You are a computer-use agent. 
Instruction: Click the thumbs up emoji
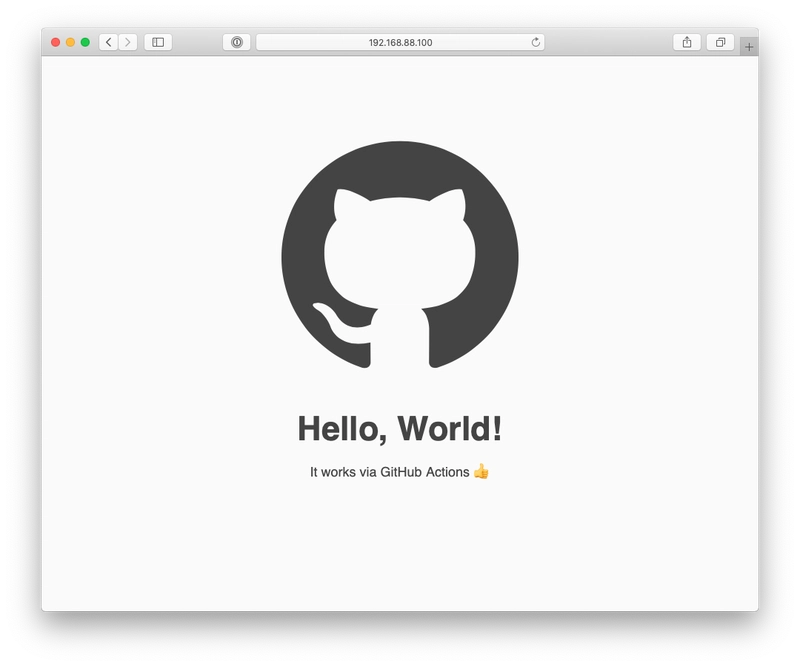(x=481, y=472)
